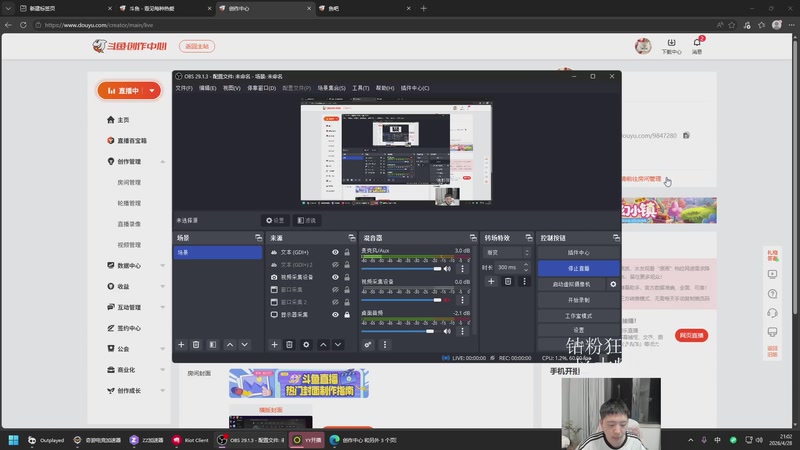Open Douyu messages bell icon
The image size is (800, 450).
(x=697, y=43)
